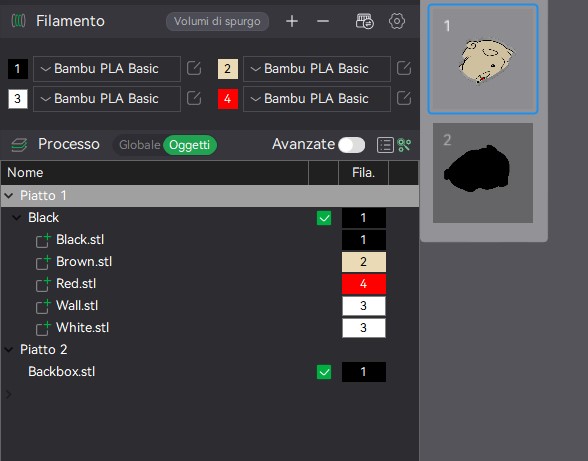Image resolution: width=588 pixels, height=461 pixels.
Task: Open process settings list comparison icon
Action: 385,145
